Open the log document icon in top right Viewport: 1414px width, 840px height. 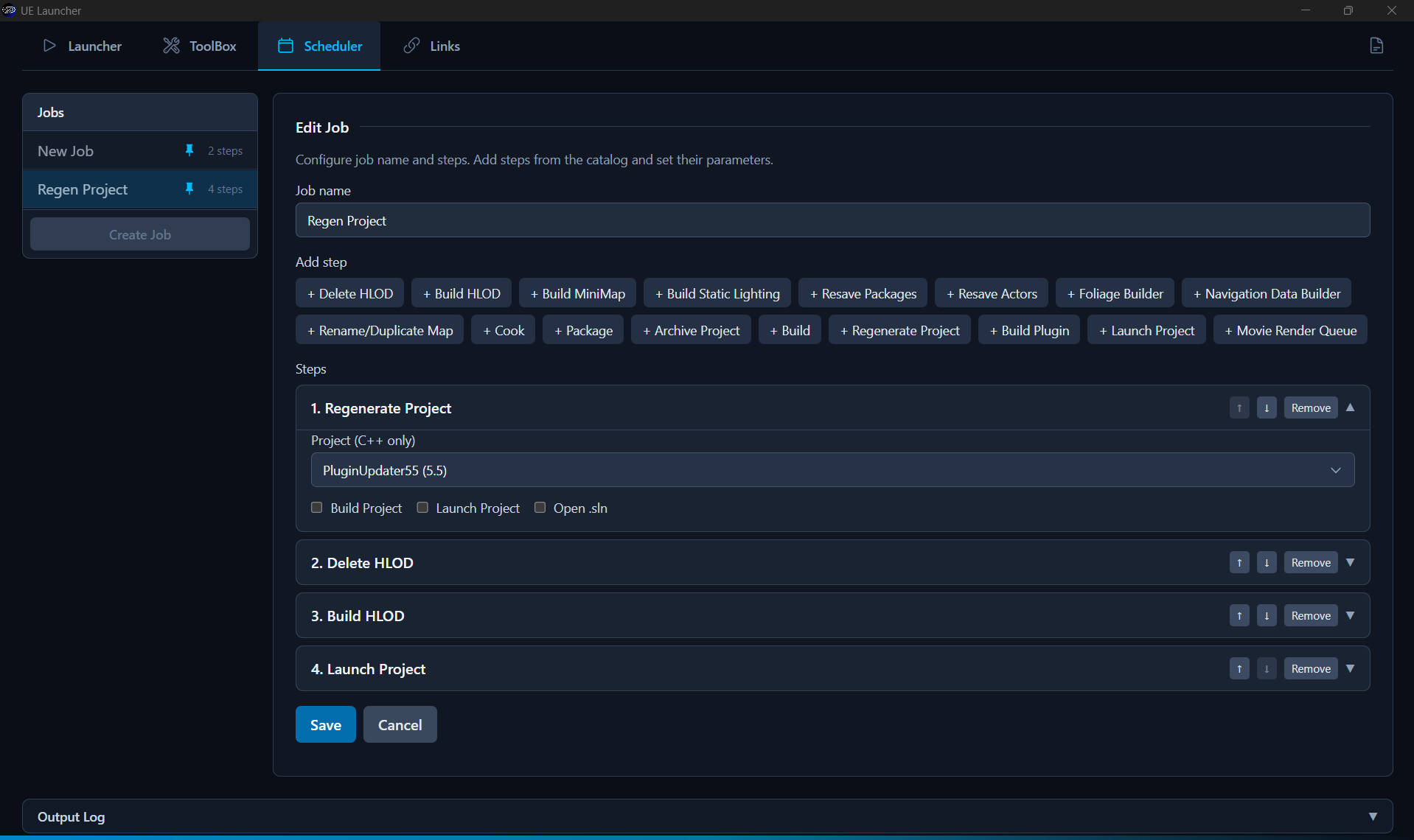[x=1376, y=46]
